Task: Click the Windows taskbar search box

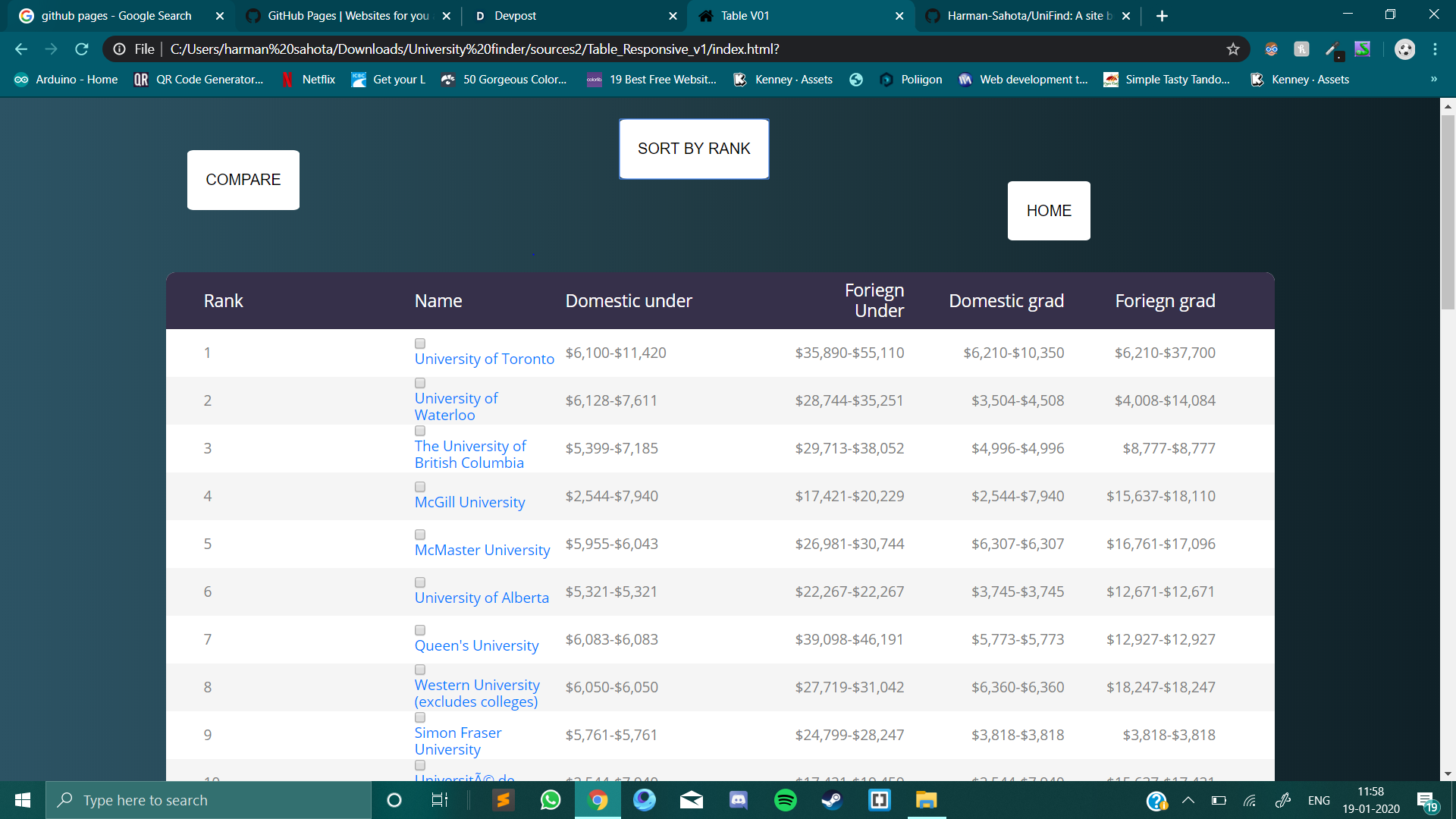Action: 209,800
